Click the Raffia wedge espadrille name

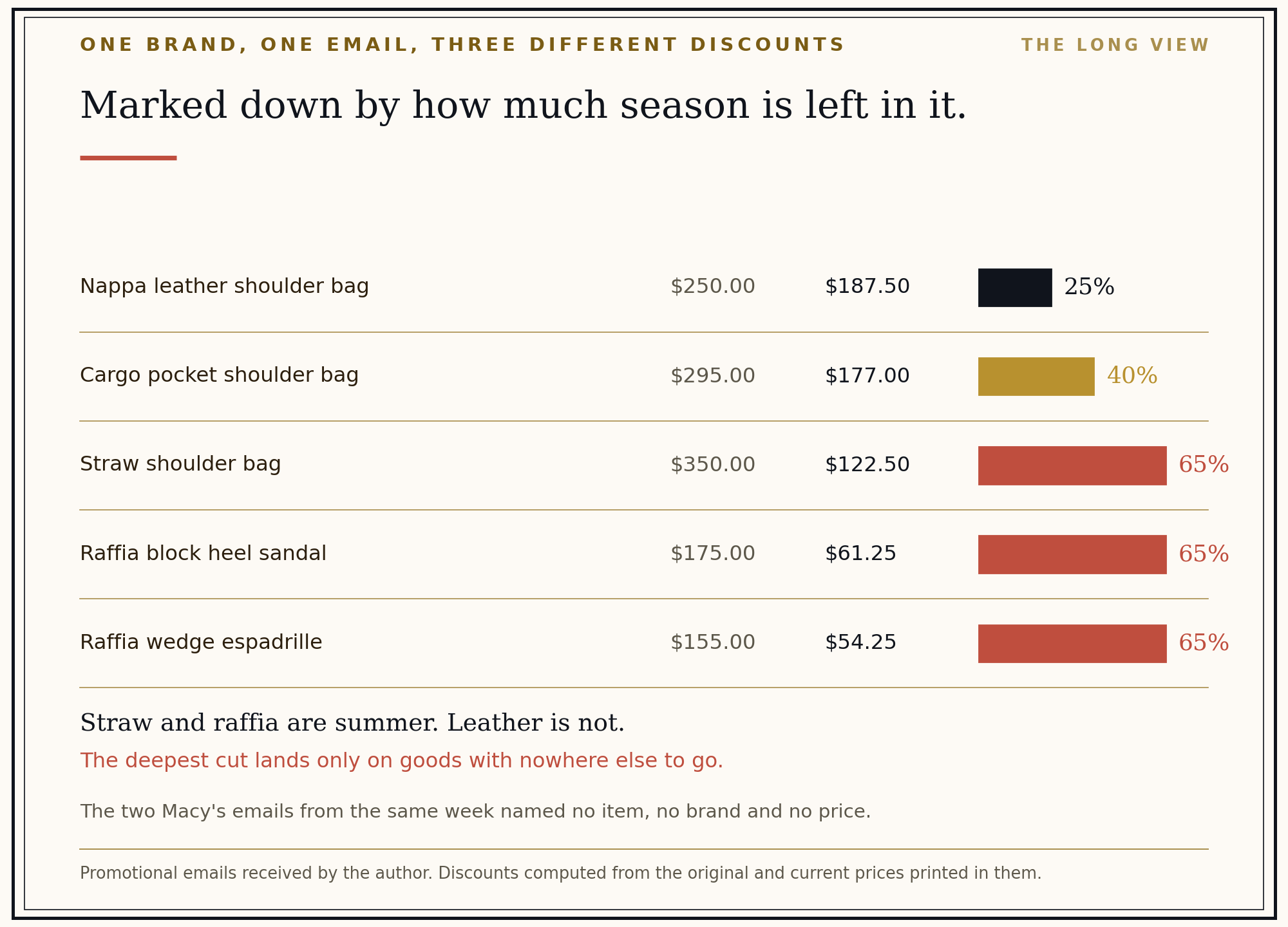click(x=201, y=642)
